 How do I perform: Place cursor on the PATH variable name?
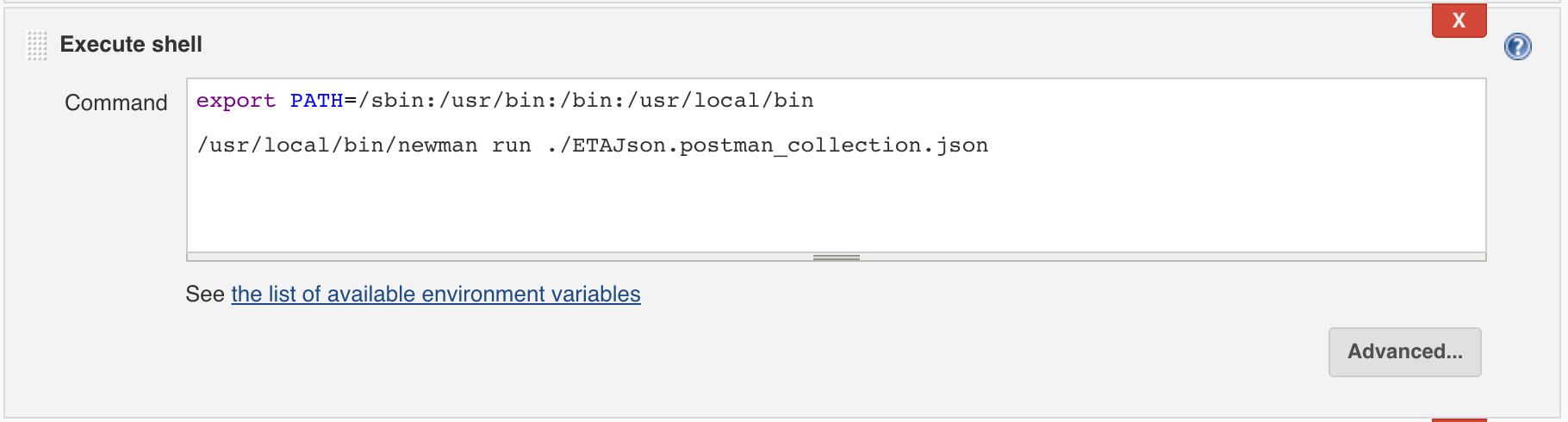(x=316, y=101)
